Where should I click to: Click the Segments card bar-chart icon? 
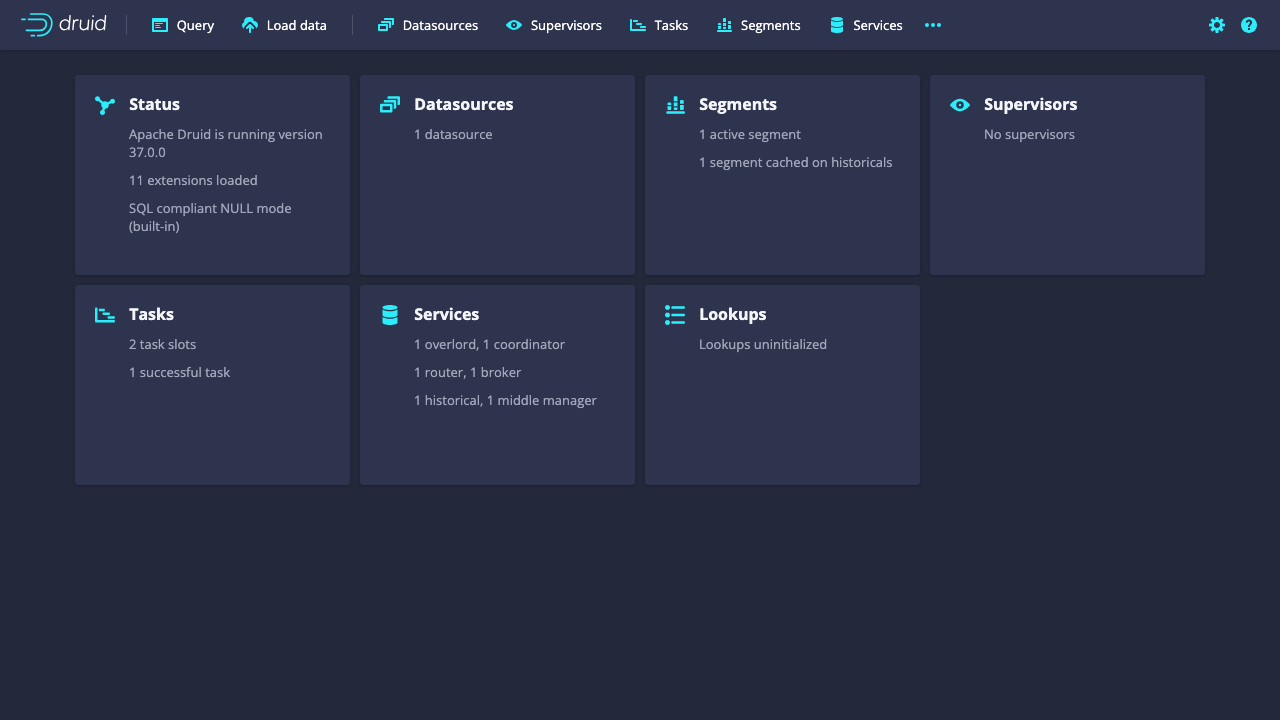tap(675, 105)
